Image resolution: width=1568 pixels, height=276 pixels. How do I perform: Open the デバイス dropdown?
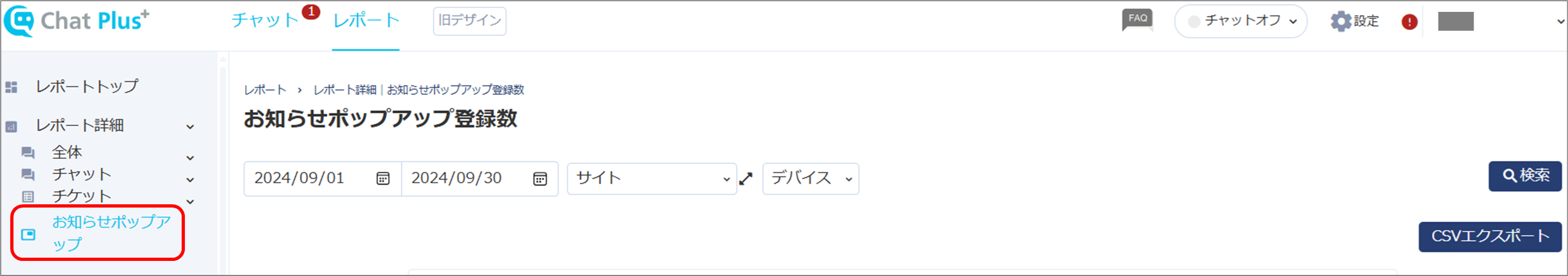[810, 178]
